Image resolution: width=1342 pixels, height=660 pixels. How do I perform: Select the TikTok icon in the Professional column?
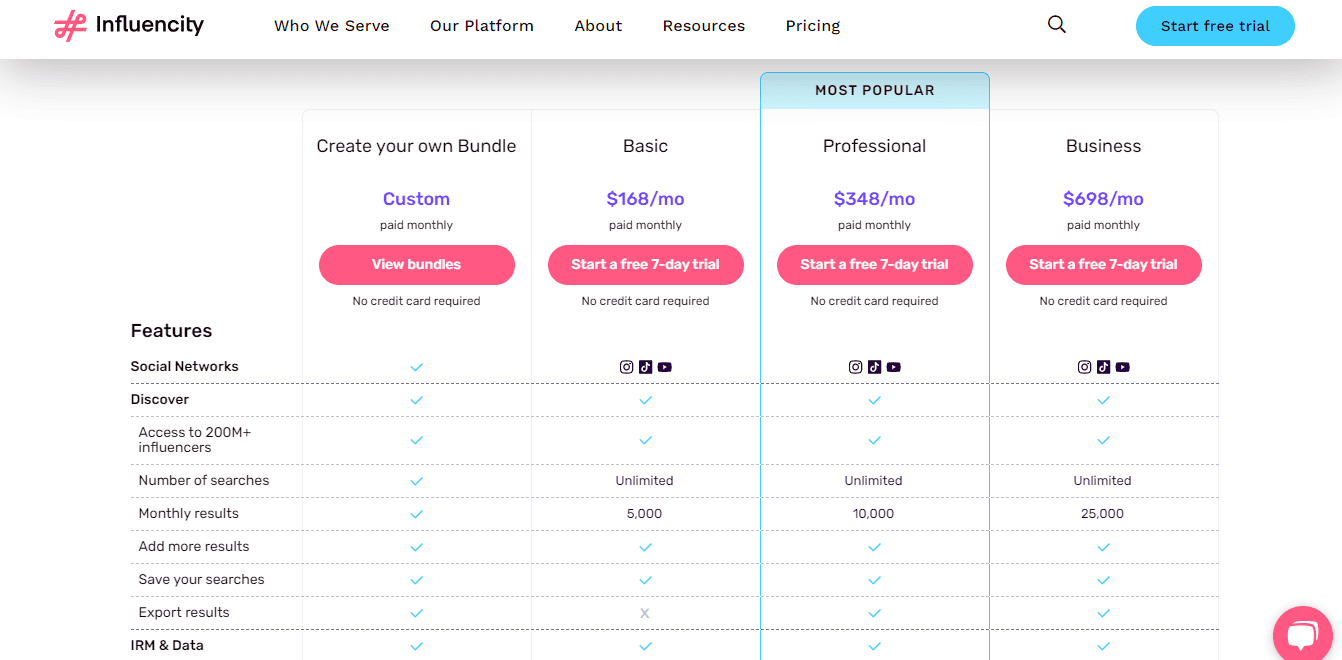click(x=874, y=367)
